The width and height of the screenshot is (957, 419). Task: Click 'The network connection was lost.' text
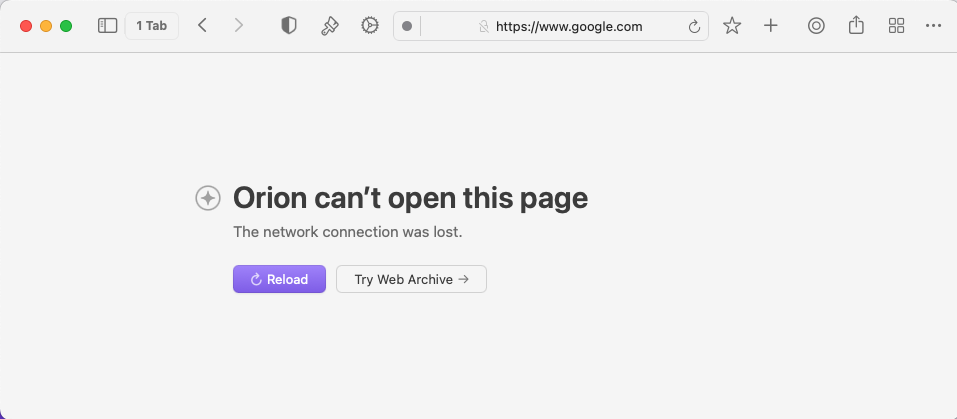click(x=348, y=232)
